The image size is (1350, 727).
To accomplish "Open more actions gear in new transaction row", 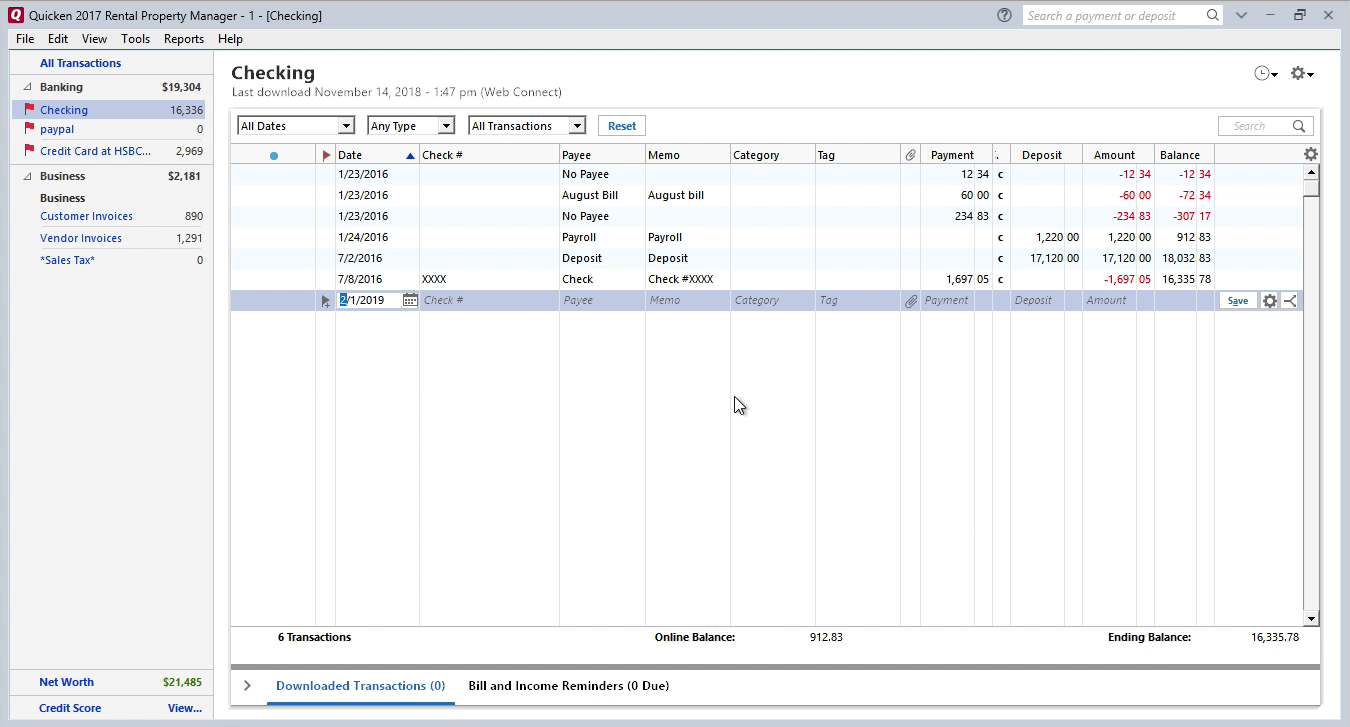I will click(x=1270, y=300).
